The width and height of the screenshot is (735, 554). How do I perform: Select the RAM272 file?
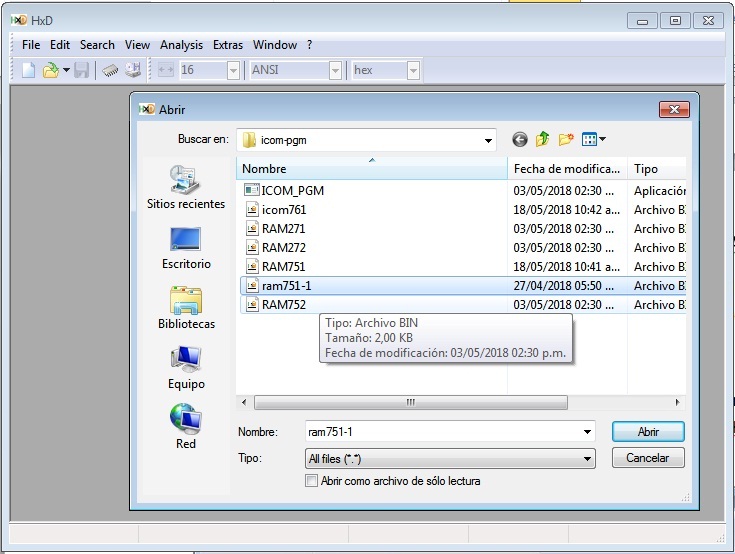(x=284, y=247)
